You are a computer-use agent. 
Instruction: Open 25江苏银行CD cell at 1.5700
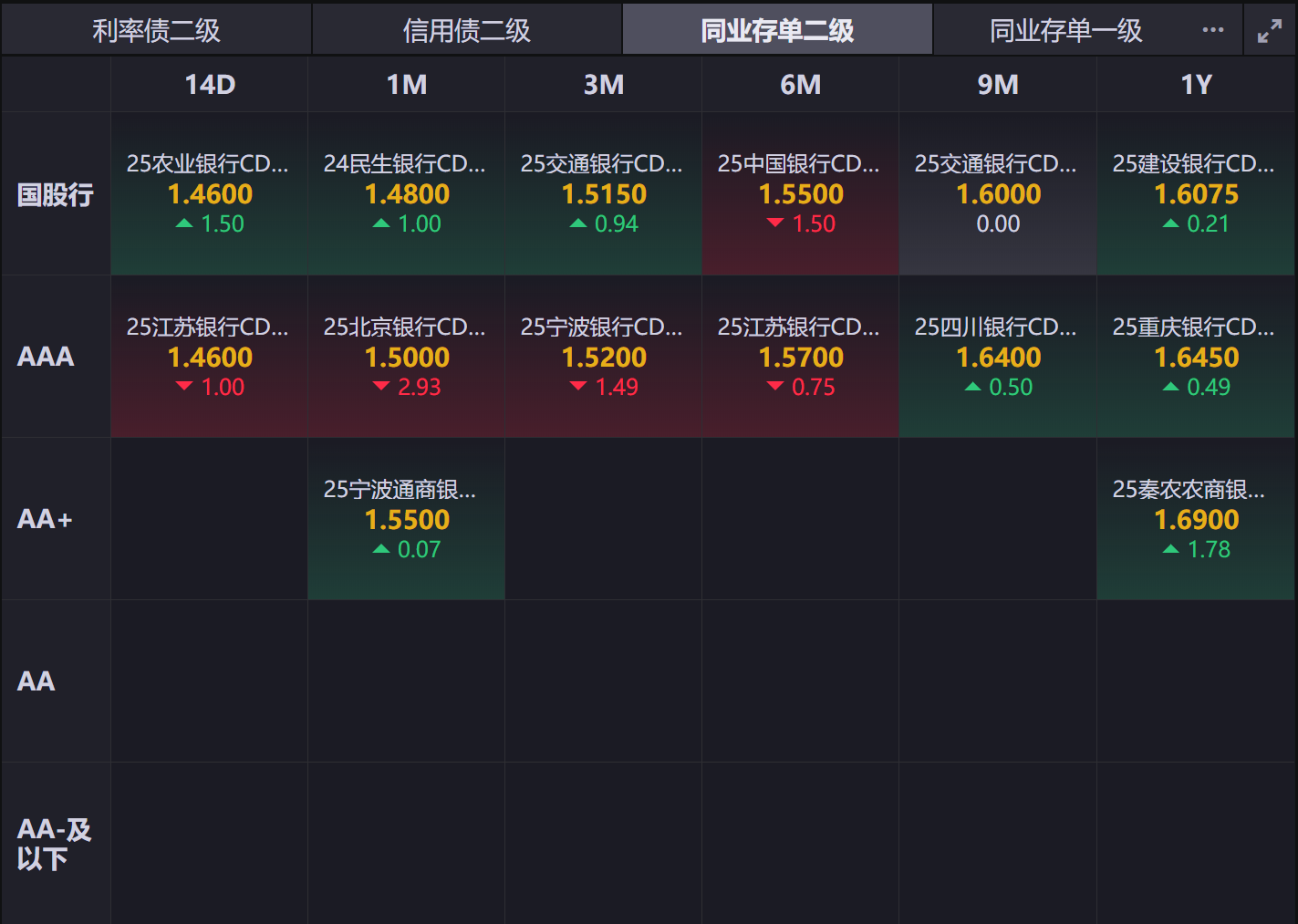[x=801, y=357]
